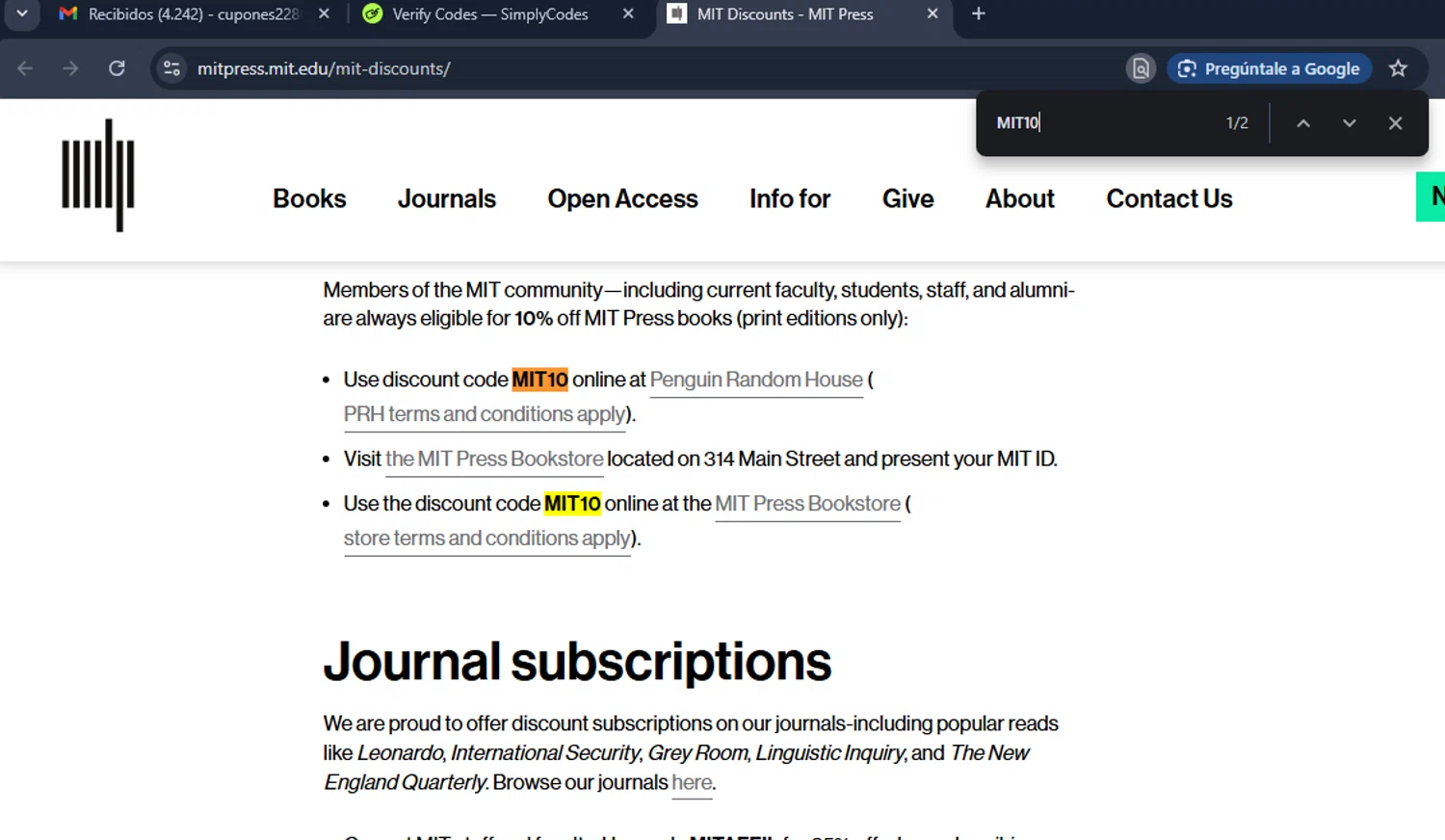1445x840 pixels.
Task: Open the tab search dropdown arrow
Action: click(21, 14)
